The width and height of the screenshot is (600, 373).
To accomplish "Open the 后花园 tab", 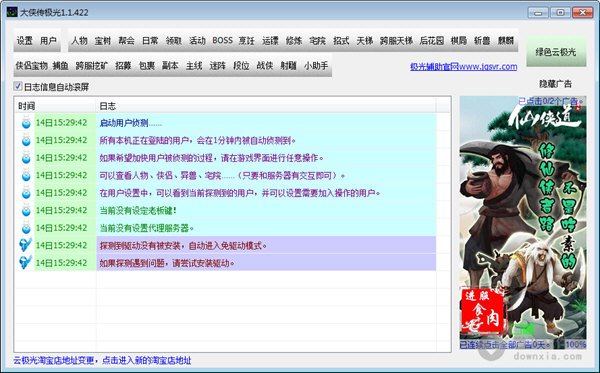I will click(432, 41).
